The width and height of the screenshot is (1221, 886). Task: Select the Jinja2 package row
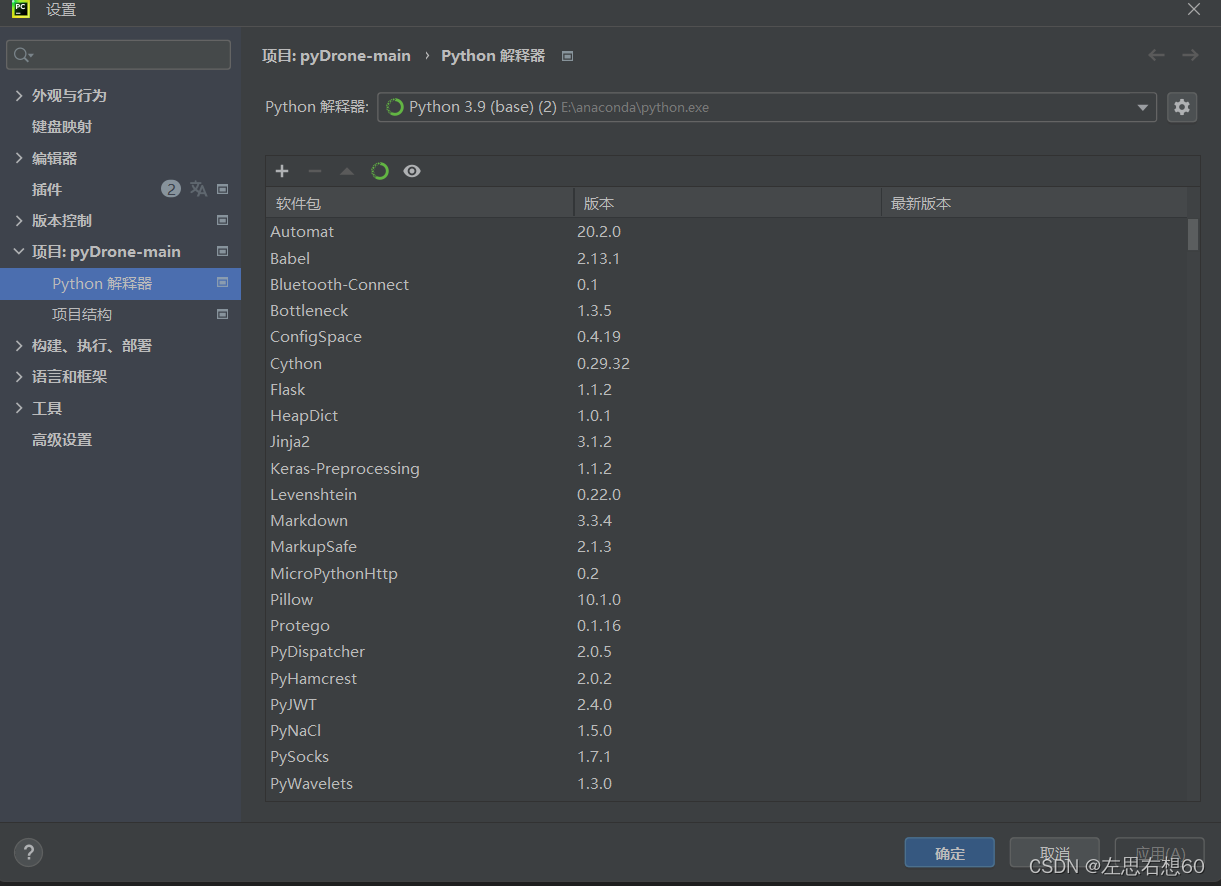point(726,441)
